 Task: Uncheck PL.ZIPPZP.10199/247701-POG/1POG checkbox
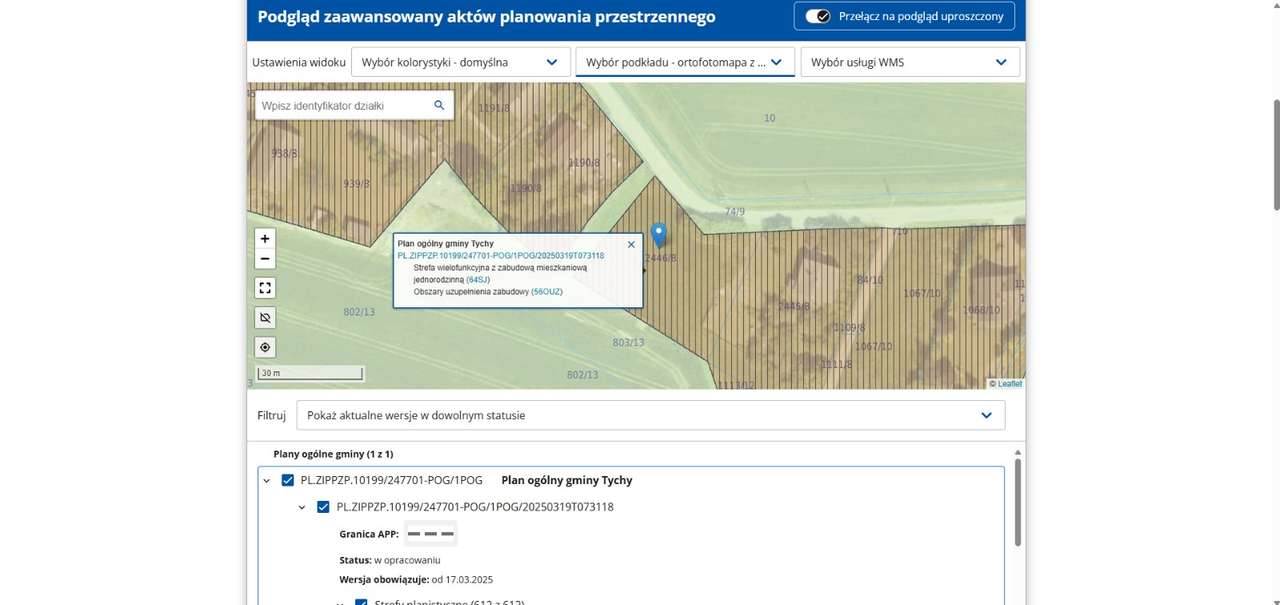[288, 480]
